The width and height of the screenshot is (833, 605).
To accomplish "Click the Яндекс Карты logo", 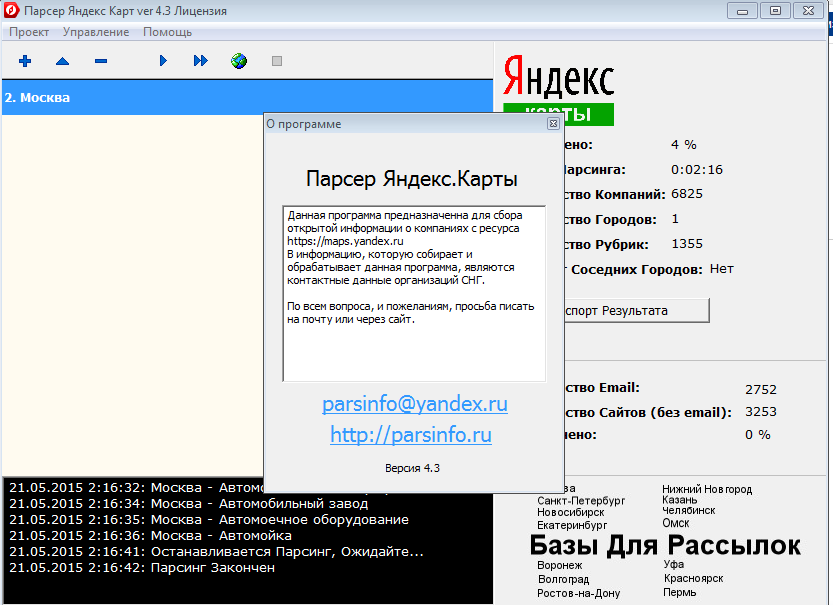I will [x=557, y=81].
